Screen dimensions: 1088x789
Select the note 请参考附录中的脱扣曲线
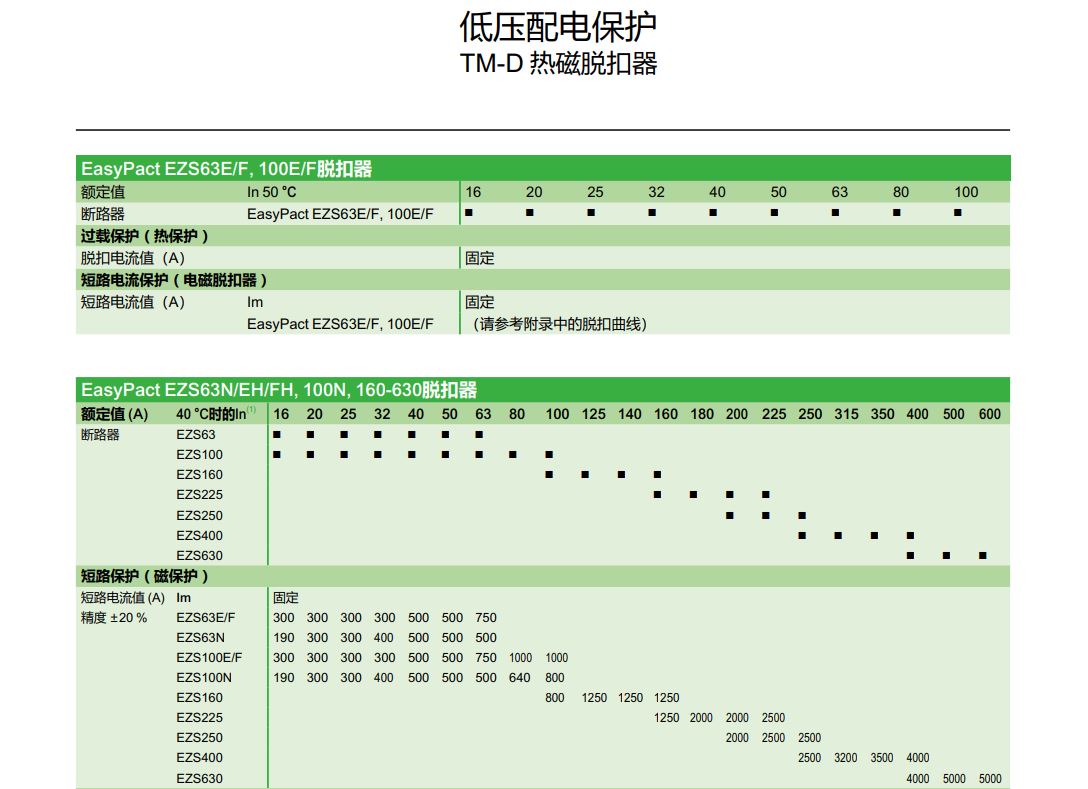point(560,324)
